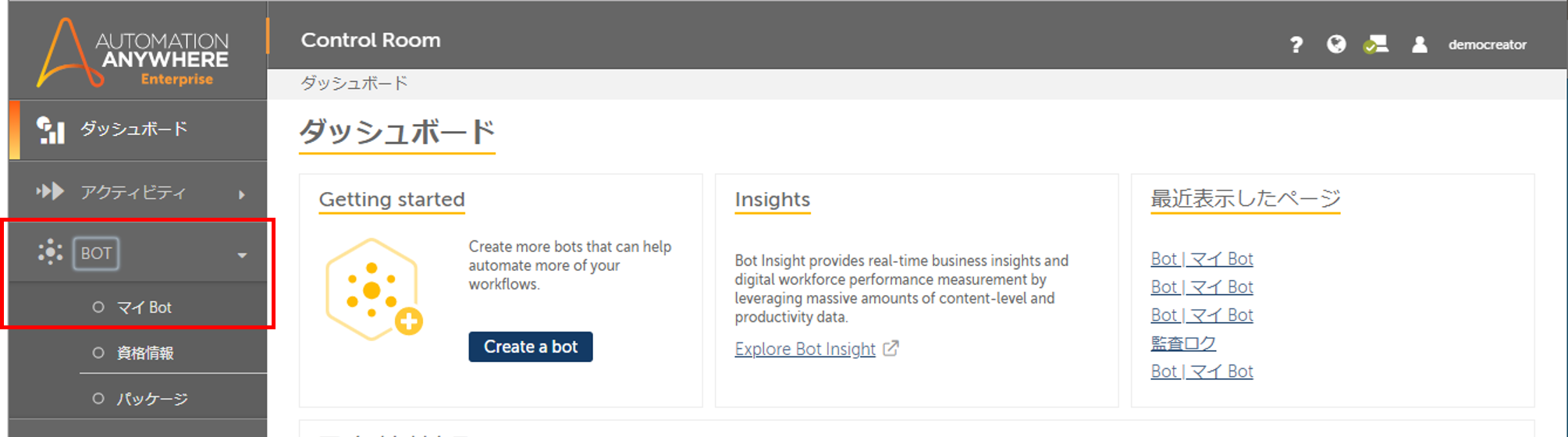
Task: Collapse the BOT menu arrow
Action: pos(242,255)
